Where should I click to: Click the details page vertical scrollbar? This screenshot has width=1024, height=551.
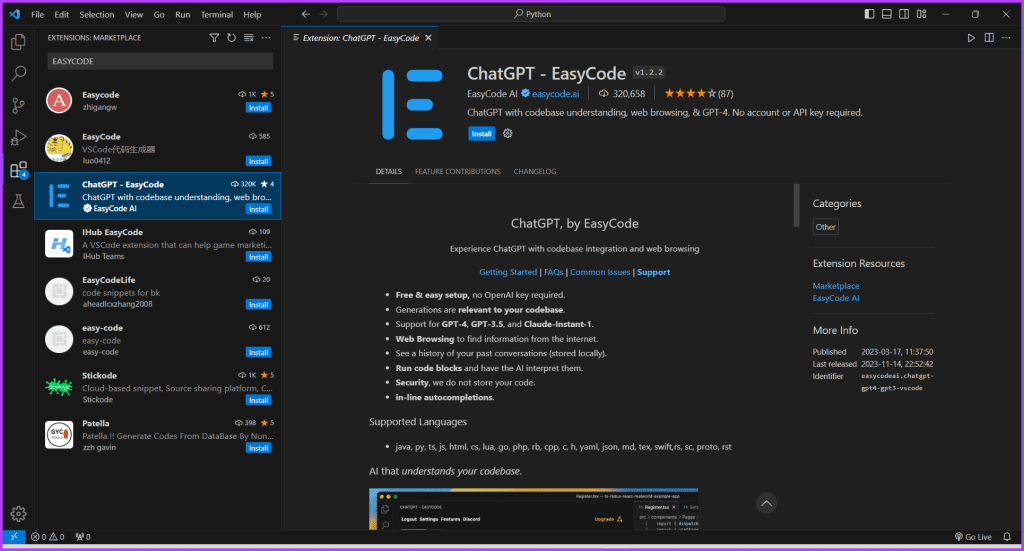[796, 205]
